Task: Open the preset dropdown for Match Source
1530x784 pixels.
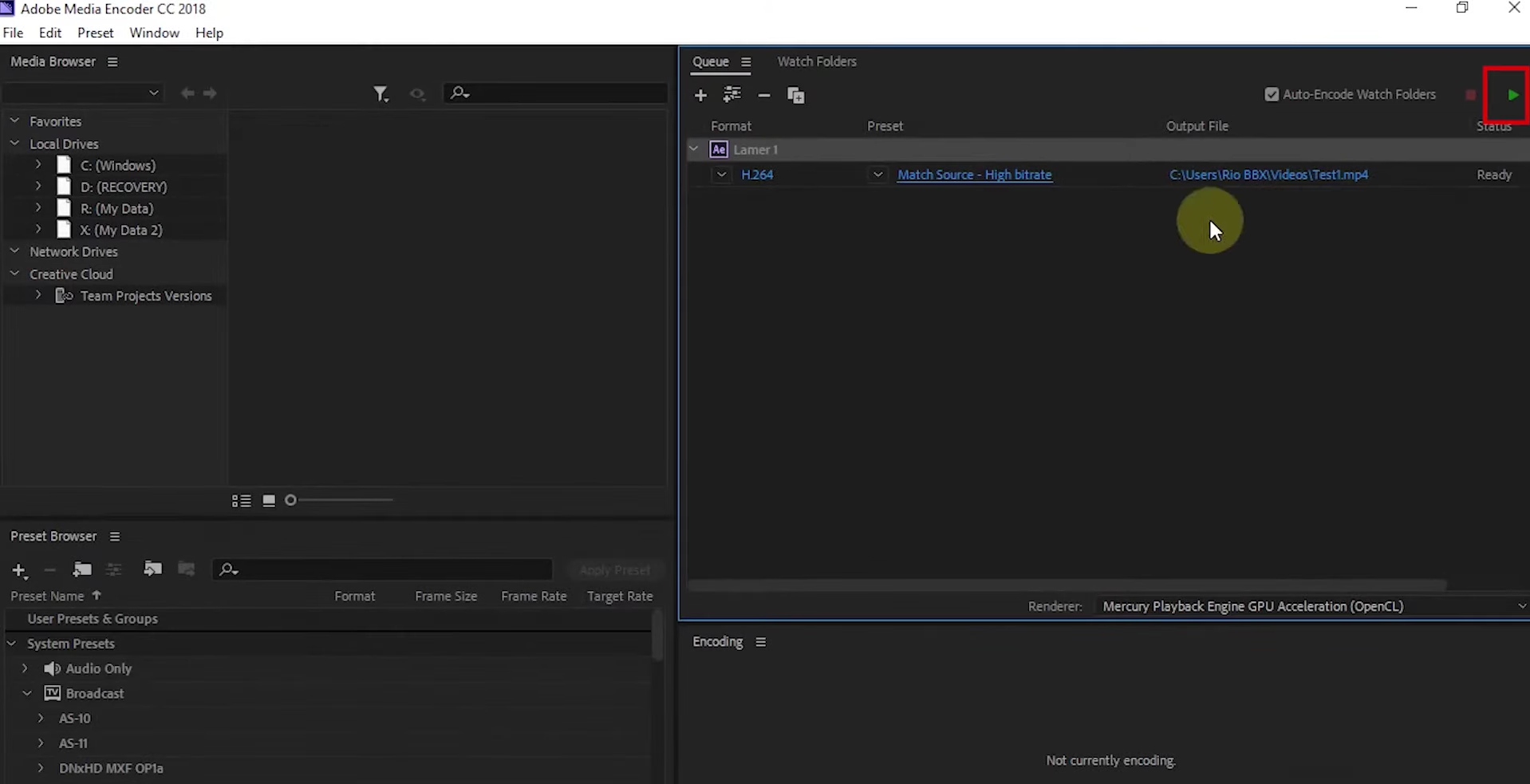Action: [877, 175]
